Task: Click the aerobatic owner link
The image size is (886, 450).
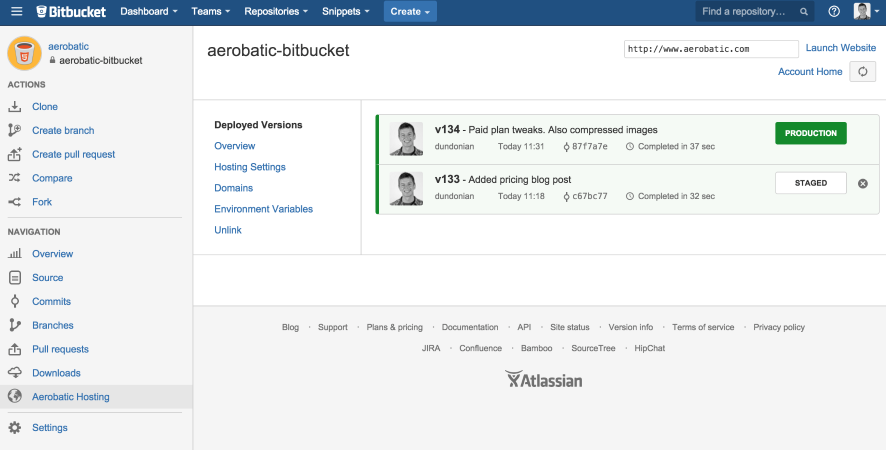Action: coord(68,46)
